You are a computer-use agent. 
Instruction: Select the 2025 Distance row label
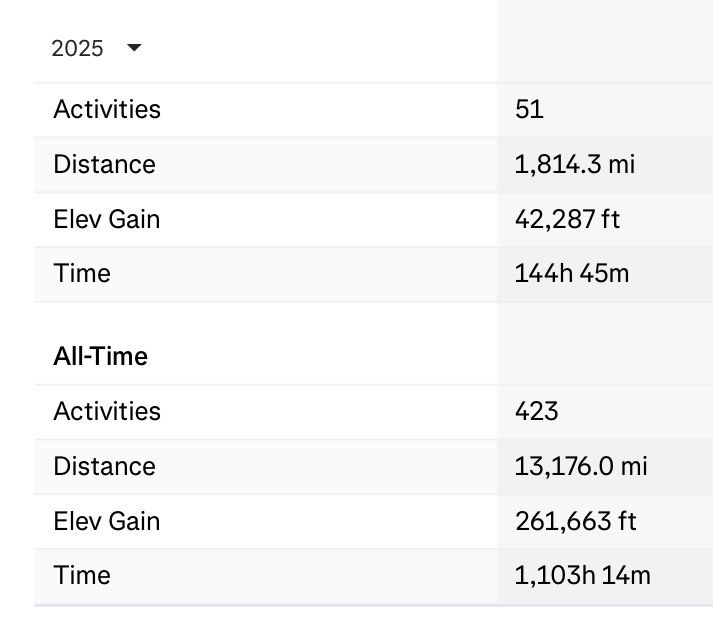coord(104,164)
